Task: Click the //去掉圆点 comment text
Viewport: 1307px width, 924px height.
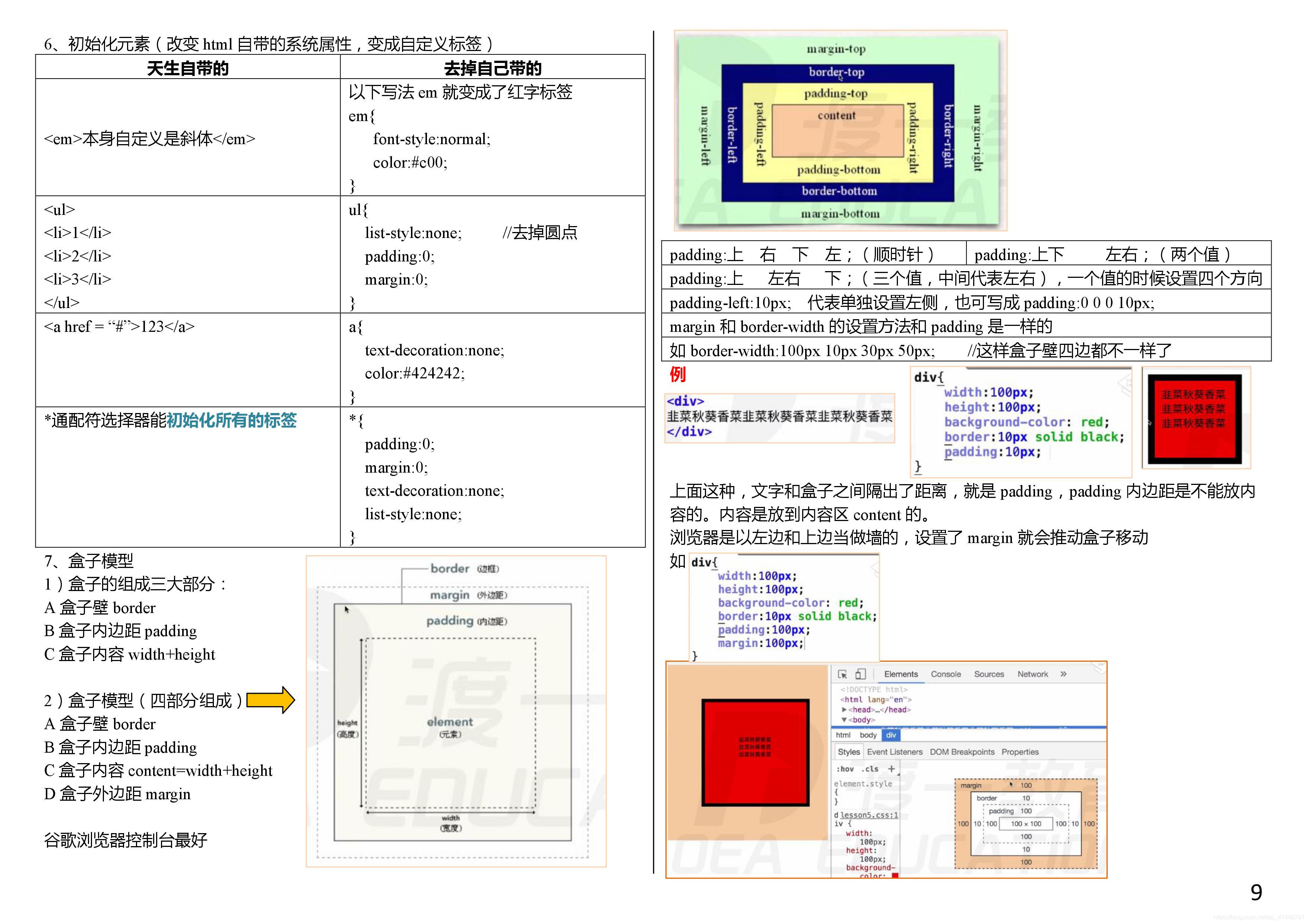Action: click(x=539, y=233)
